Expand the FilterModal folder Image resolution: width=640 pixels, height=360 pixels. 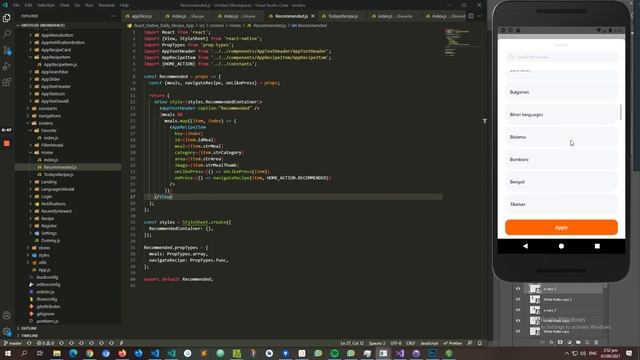coord(30,145)
